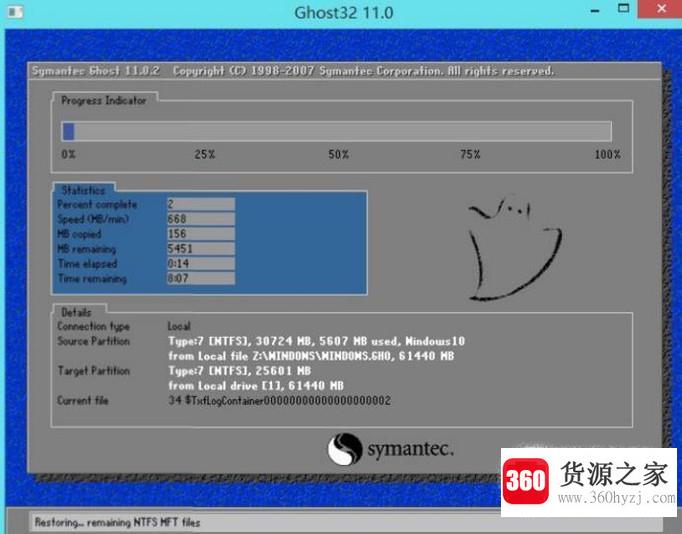This screenshot has height=534, width=682.
Task: Maximize the Ghost32 11.0 window
Action: pos(624,9)
